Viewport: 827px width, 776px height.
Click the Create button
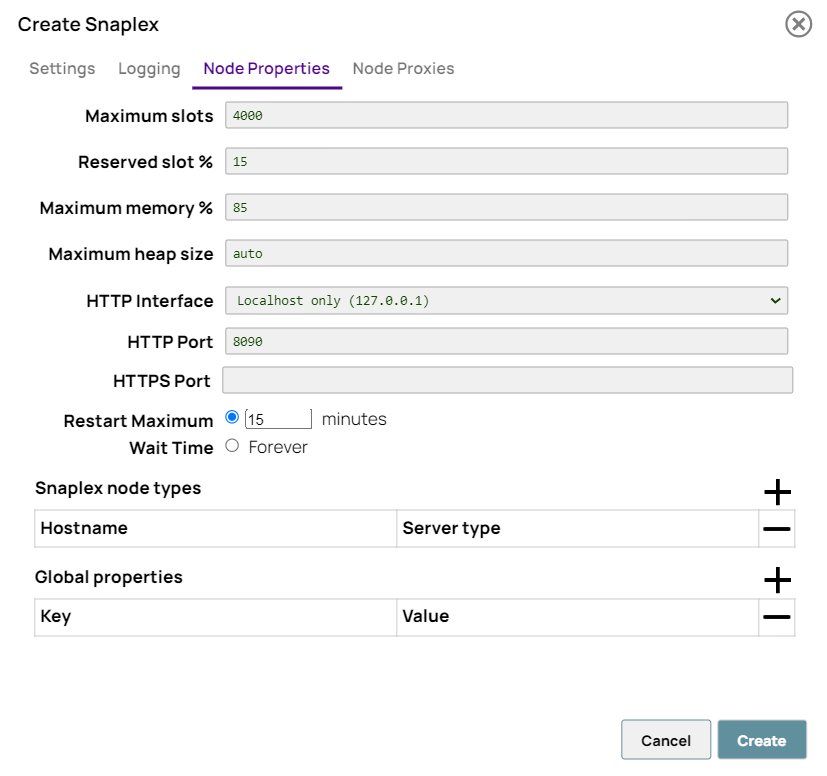(x=761, y=740)
